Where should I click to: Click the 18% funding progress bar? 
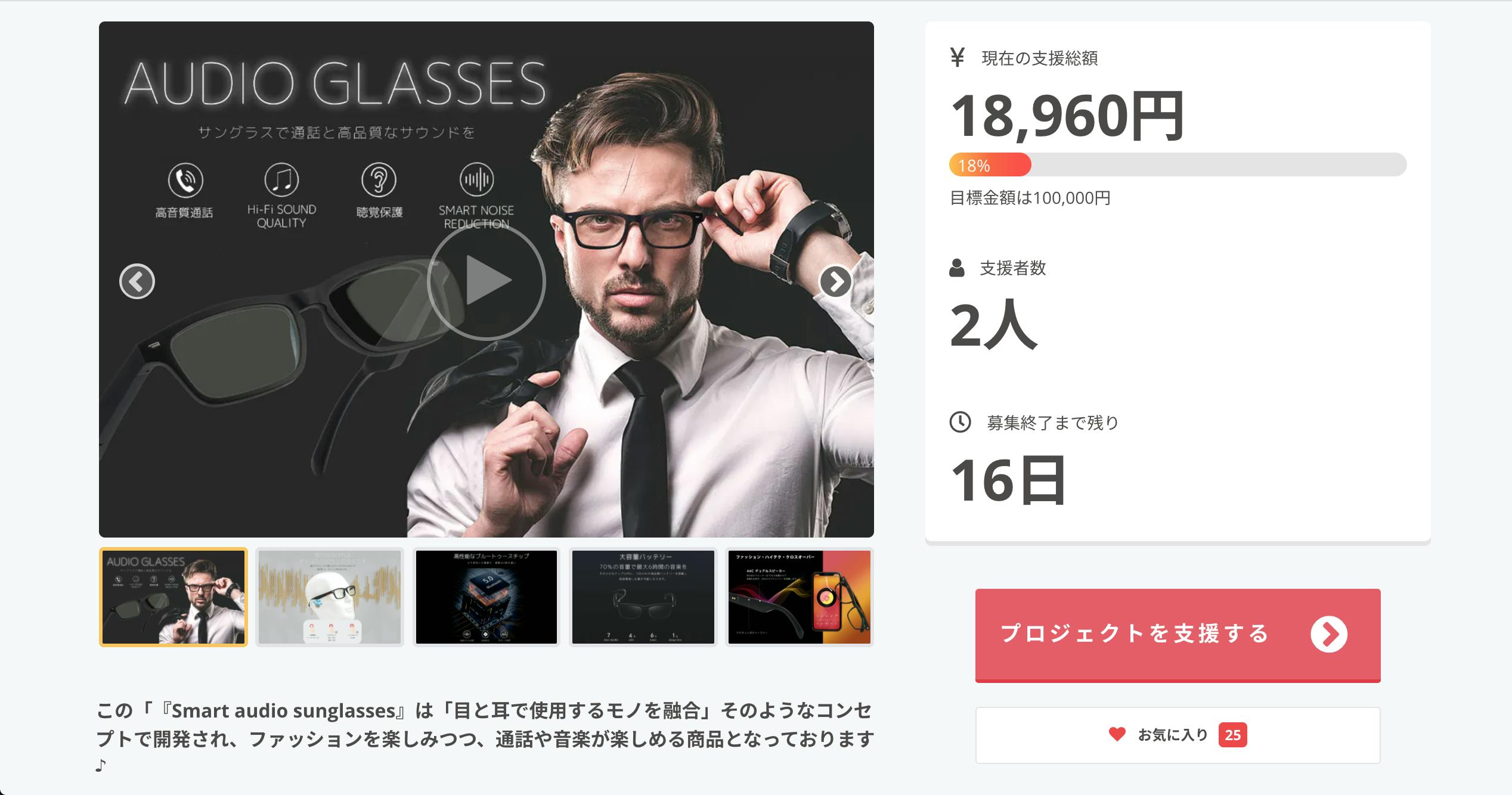1178,164
